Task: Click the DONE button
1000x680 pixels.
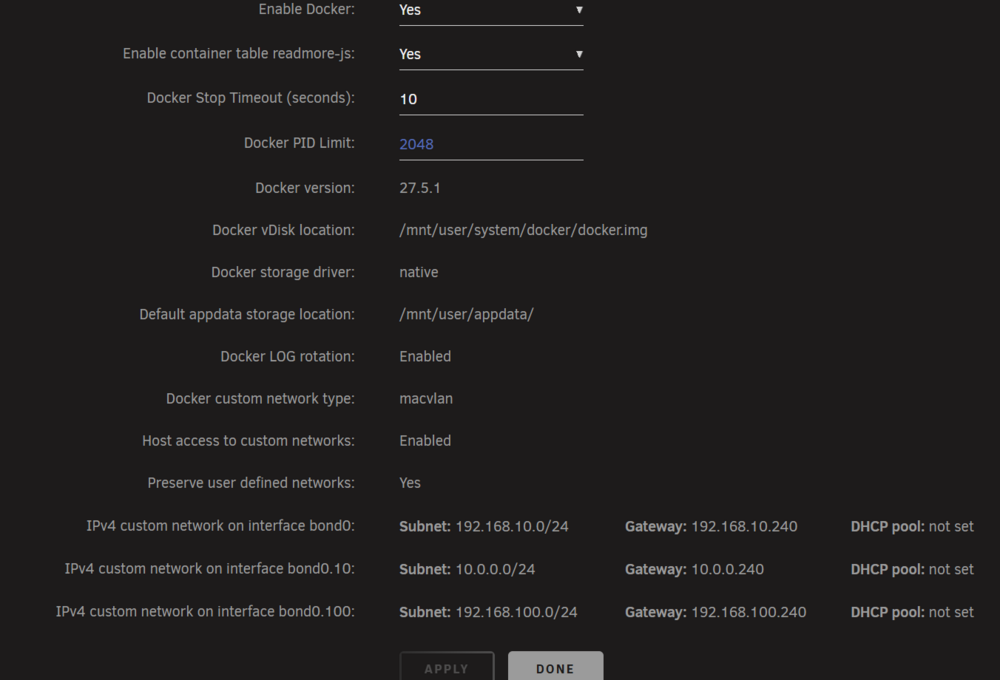Action: (555, 667)
